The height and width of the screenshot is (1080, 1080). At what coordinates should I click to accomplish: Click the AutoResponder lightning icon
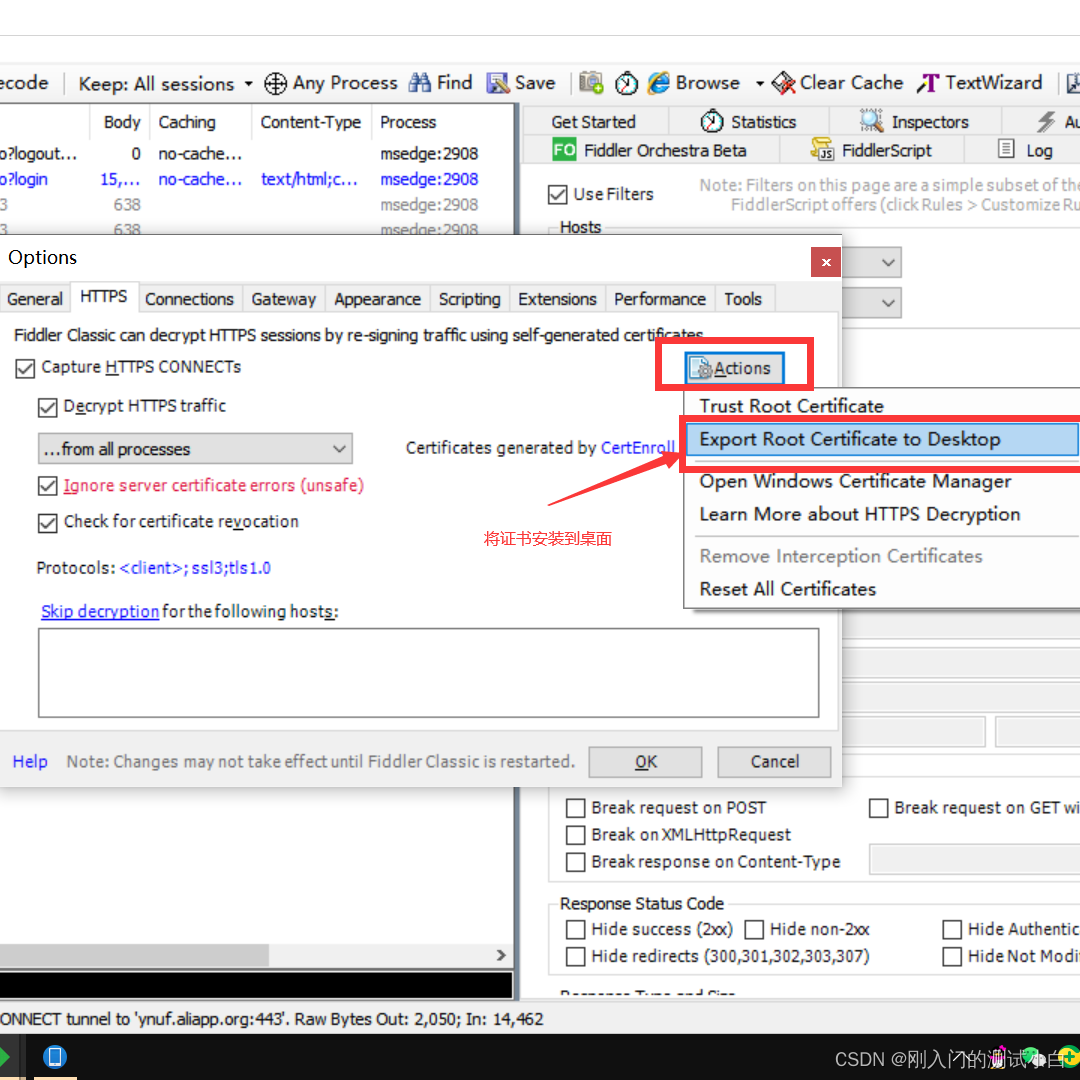[x=1046, y=122]
